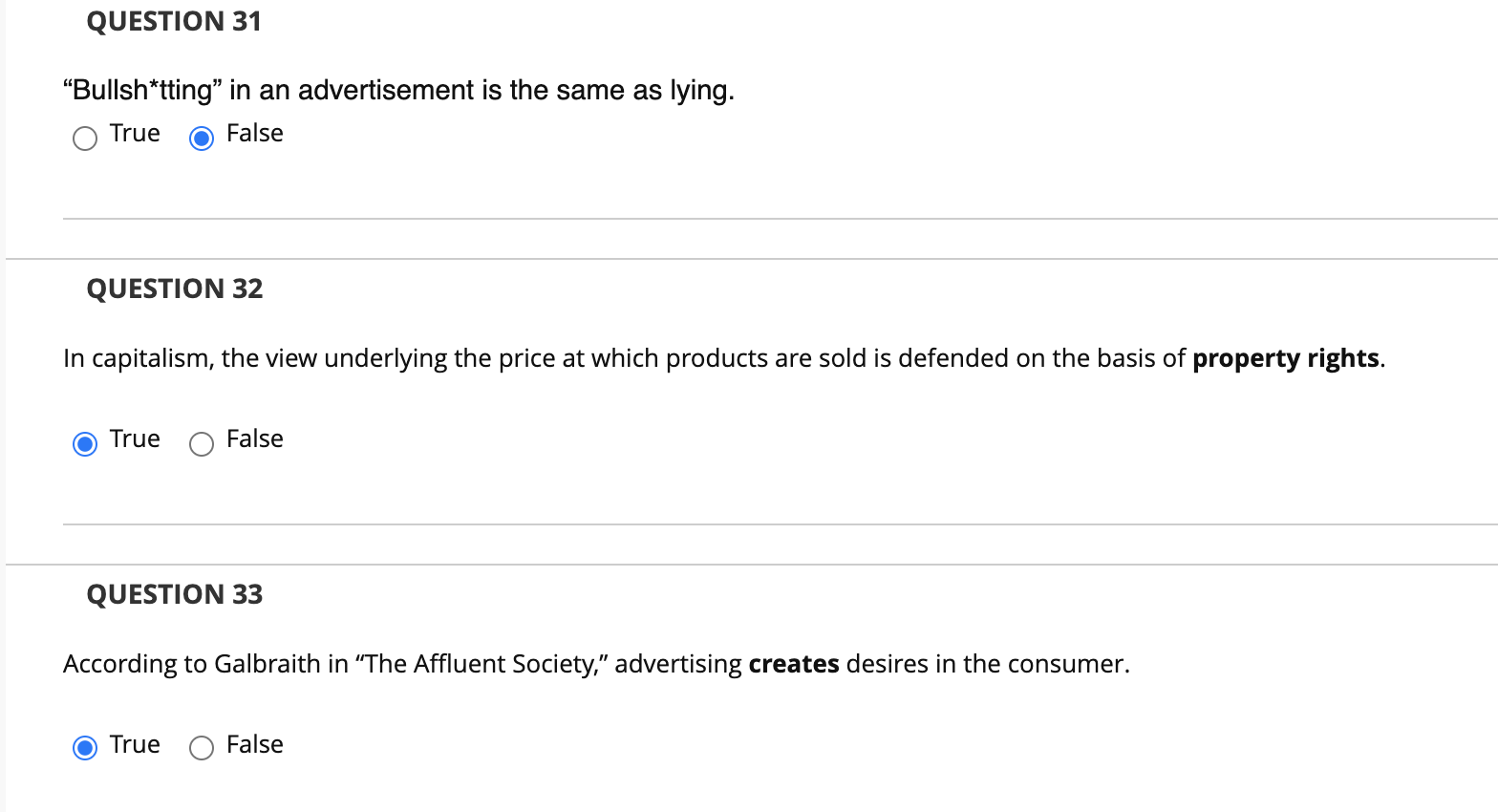
Task: Click the bolded word creates in Question 33
Action: click(x=793, y=664)
